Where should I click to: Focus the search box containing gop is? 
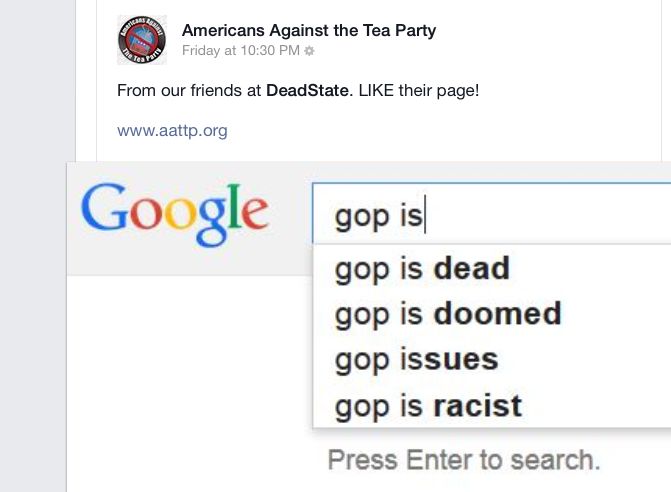[492, 213]
